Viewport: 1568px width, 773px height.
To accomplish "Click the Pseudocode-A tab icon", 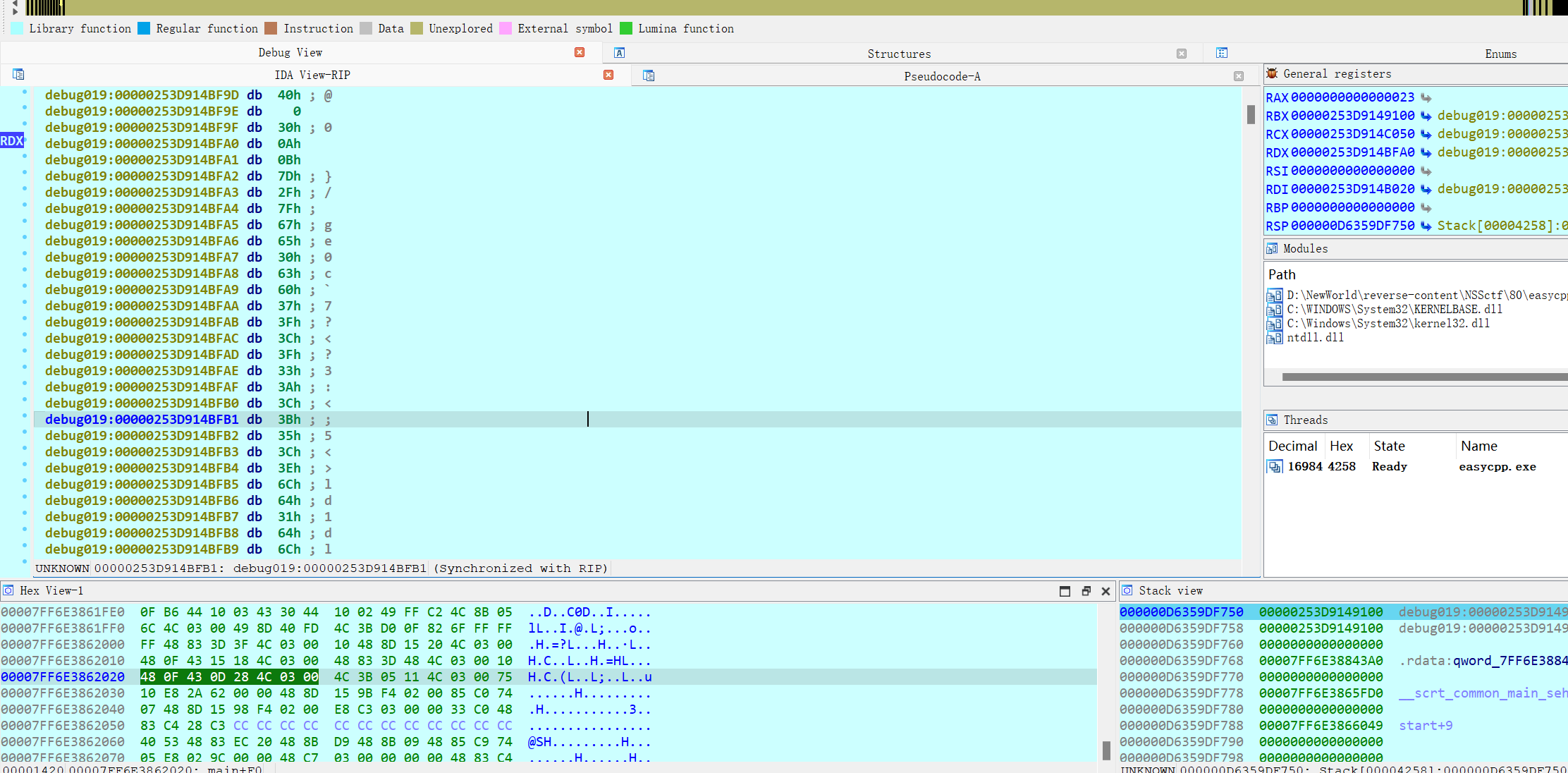I will tap(649, 75).
